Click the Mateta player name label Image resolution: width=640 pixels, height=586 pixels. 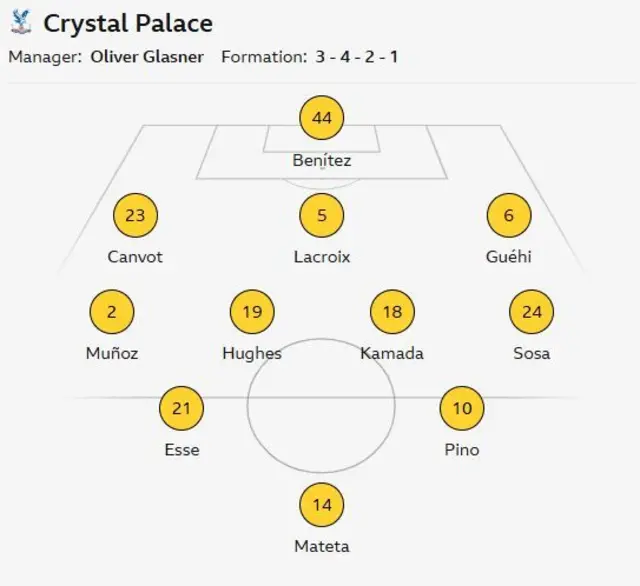coord(322,546)
